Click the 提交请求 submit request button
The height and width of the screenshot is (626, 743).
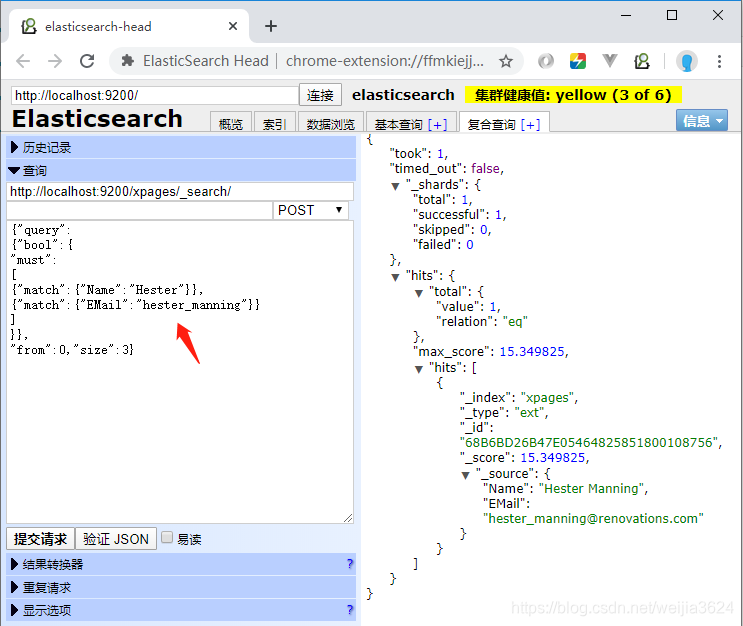[41, 538]
